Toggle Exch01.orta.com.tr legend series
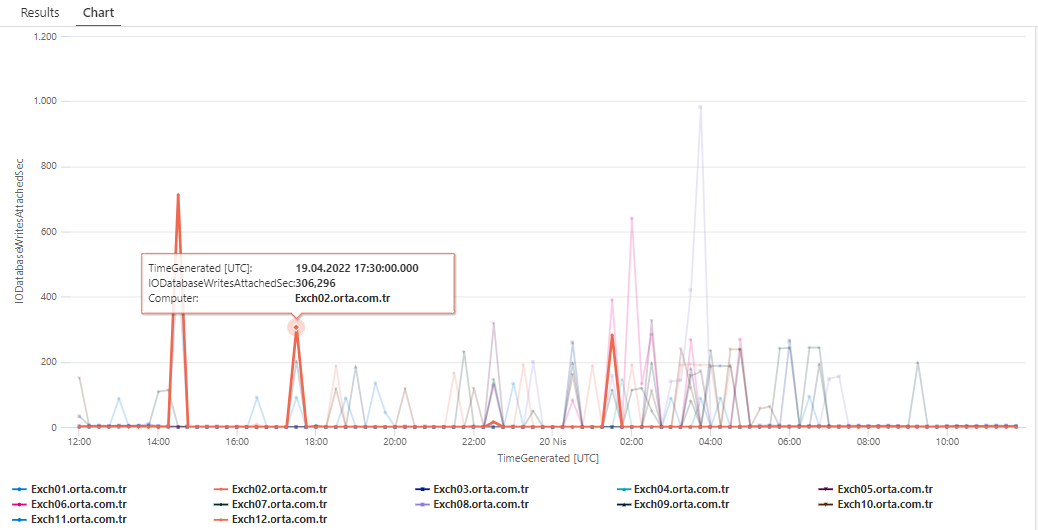Image resolution: width=1038 pixels, height=530 pixels. click(70, 490)
